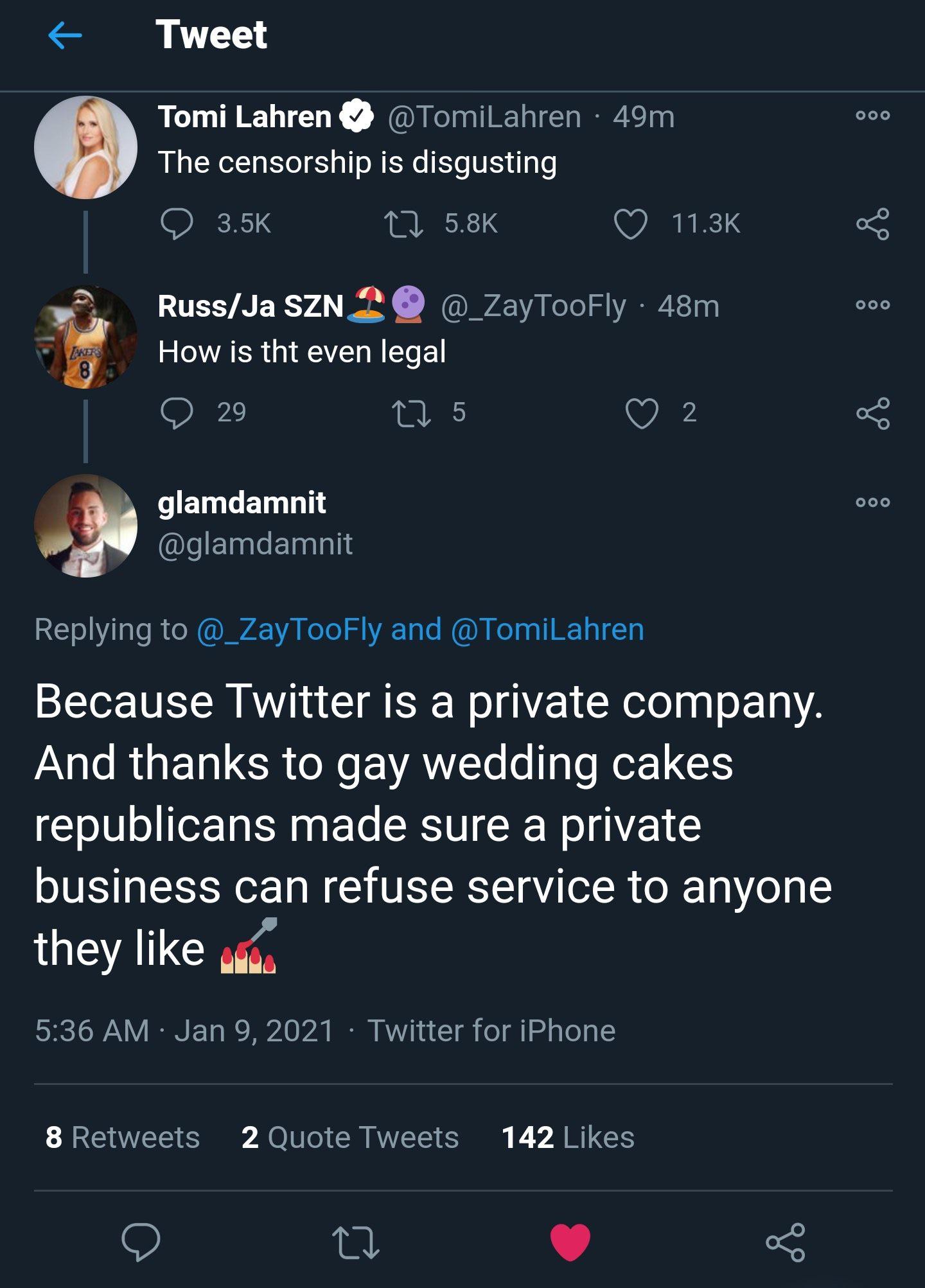Like Tomi Lahren's tweet
The width and height of the screenshot is (925, 1288).
[630, 224]
